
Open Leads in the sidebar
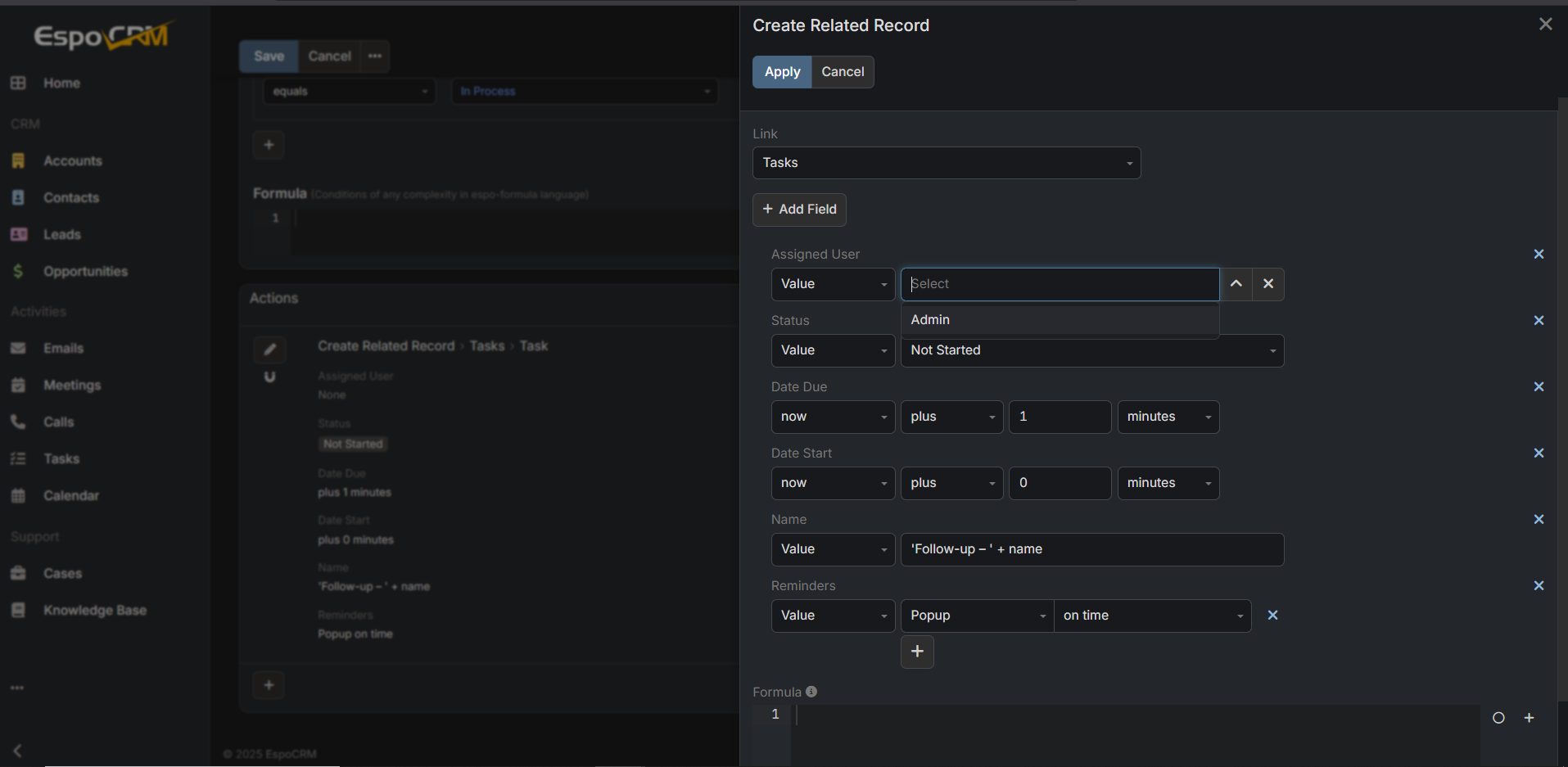(x=62, y=235)
